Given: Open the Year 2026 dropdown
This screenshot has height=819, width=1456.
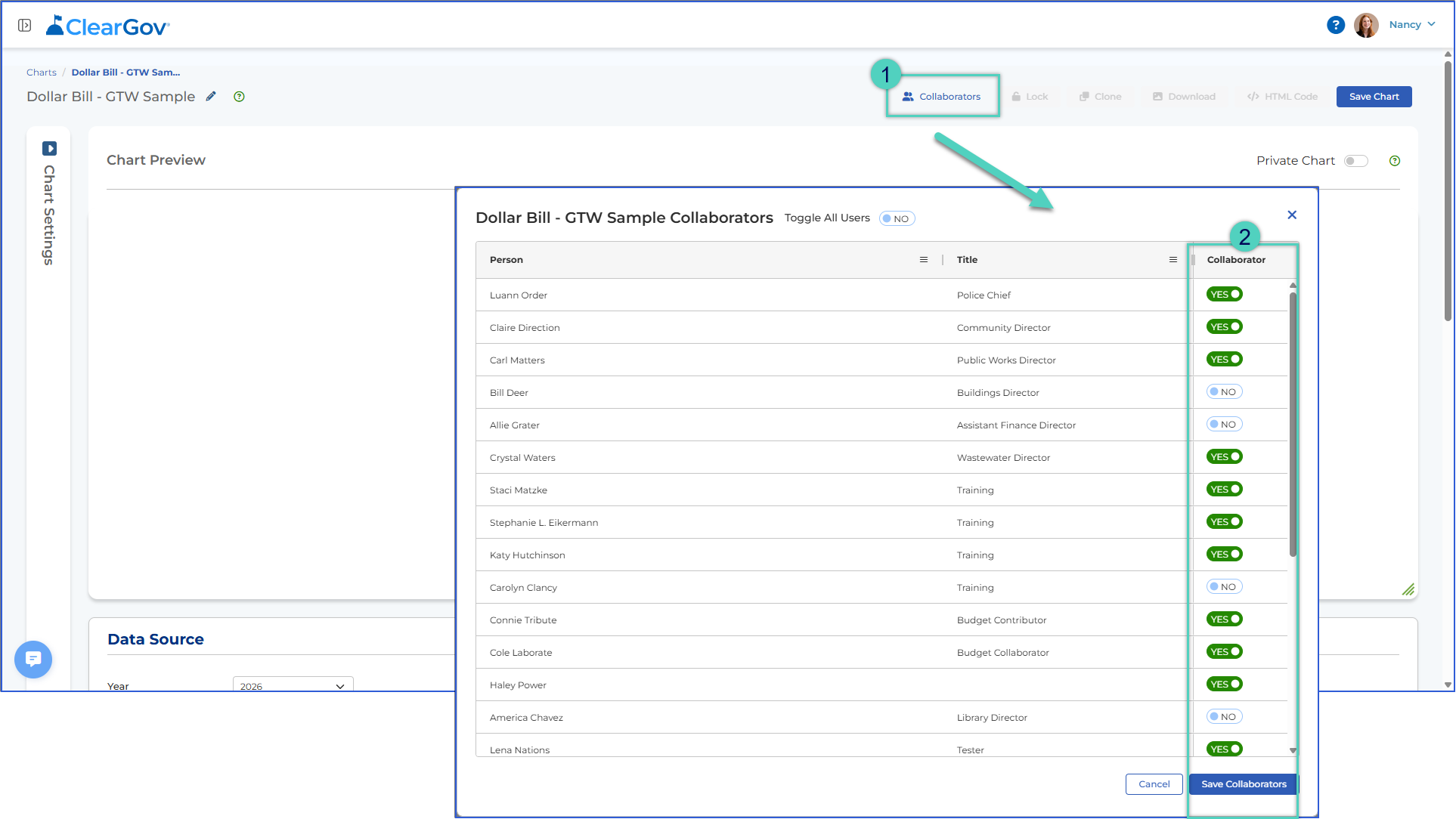Looking at the screenshot, I should 293,685.
